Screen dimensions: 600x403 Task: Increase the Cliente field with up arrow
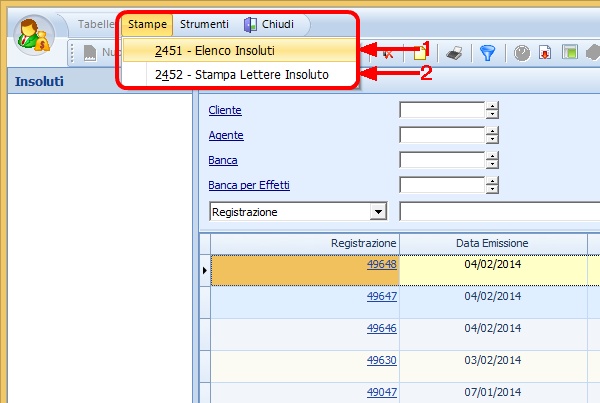pos(492,106)
